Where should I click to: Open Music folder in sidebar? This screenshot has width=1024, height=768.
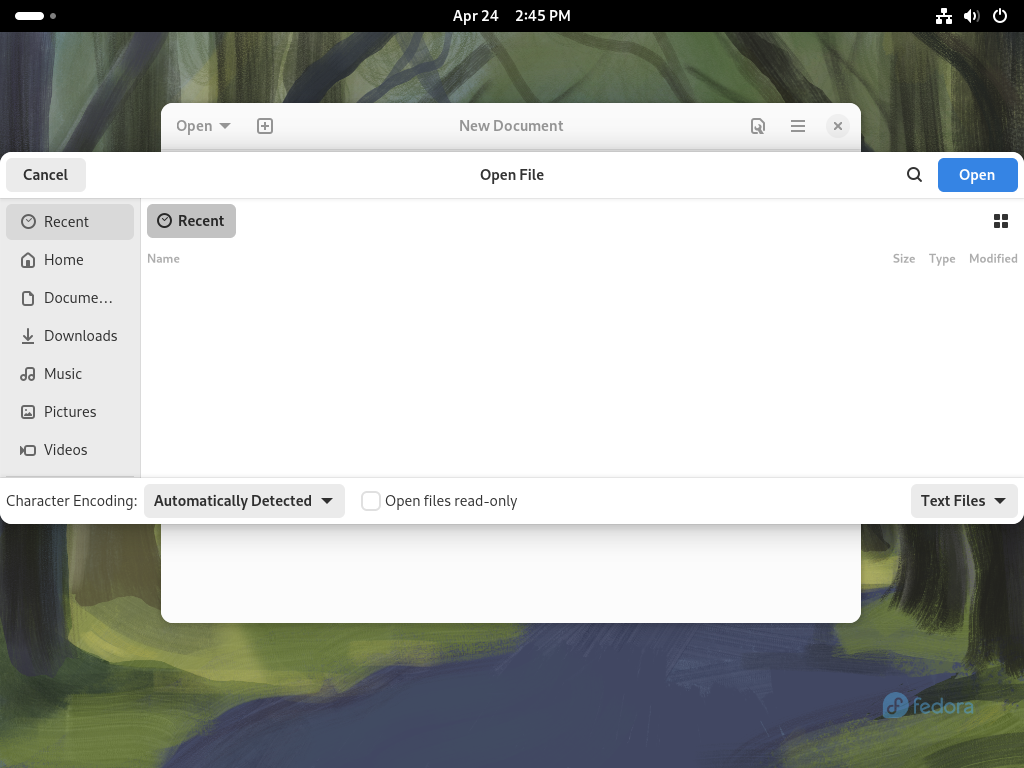70,374
